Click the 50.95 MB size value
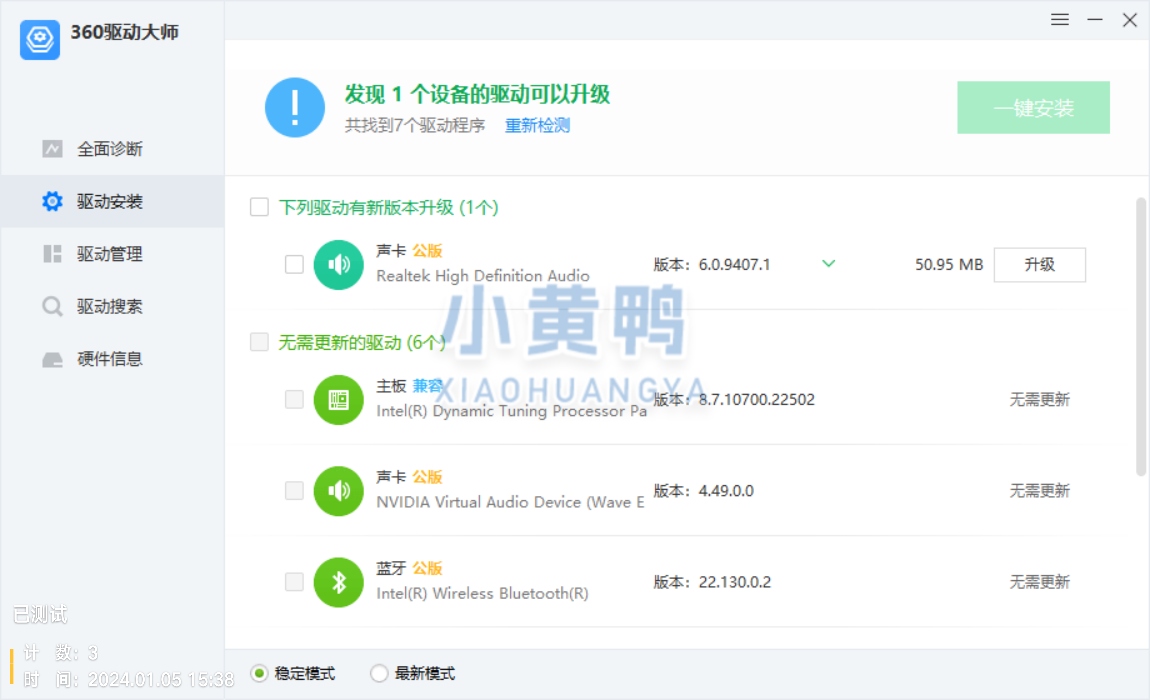Screen dimensions: 1150x700 point(949,265)
